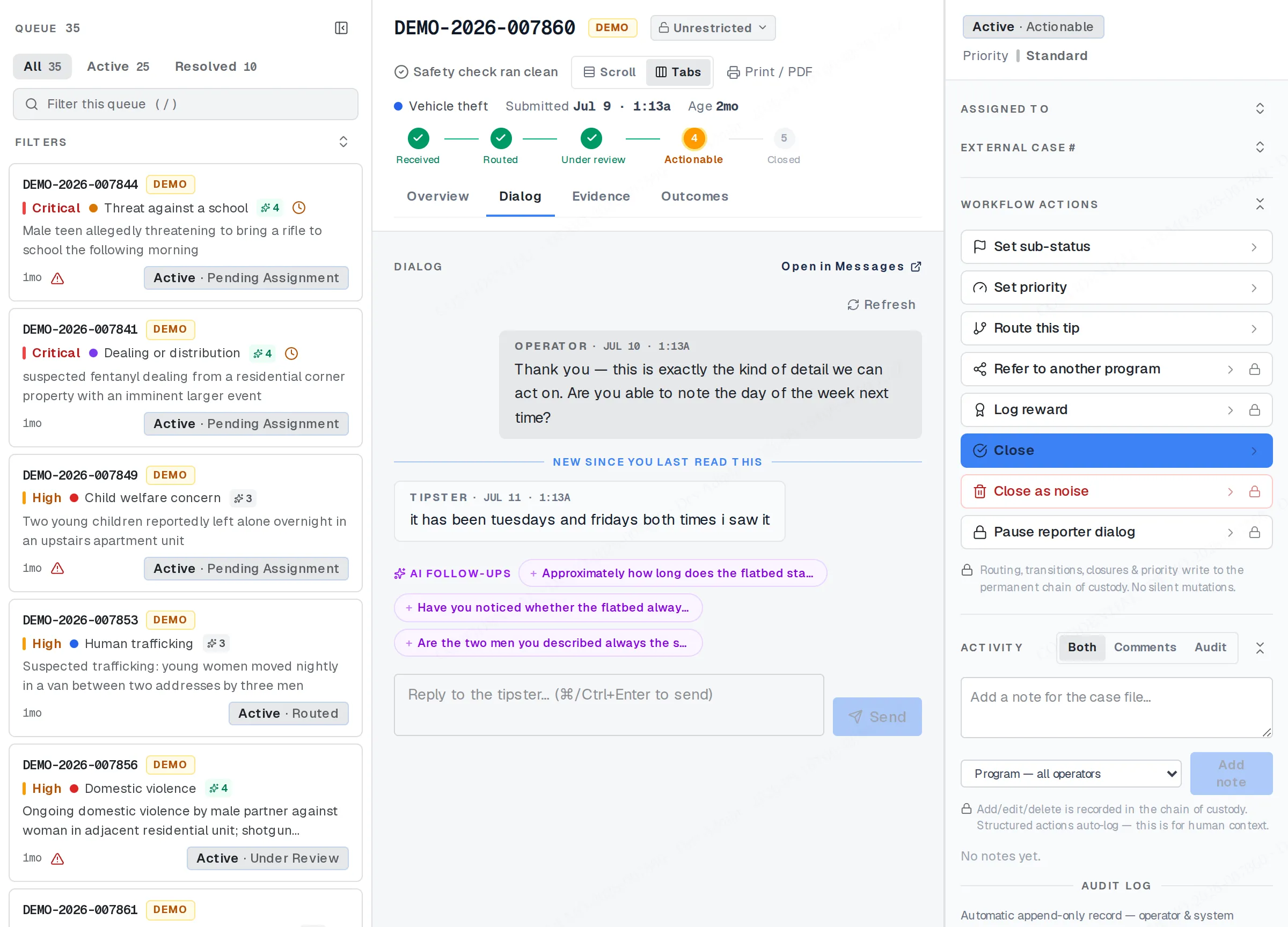1288x927 pixels.
Task: Click the Actionable step 4 marker
Action: [693, 138]
